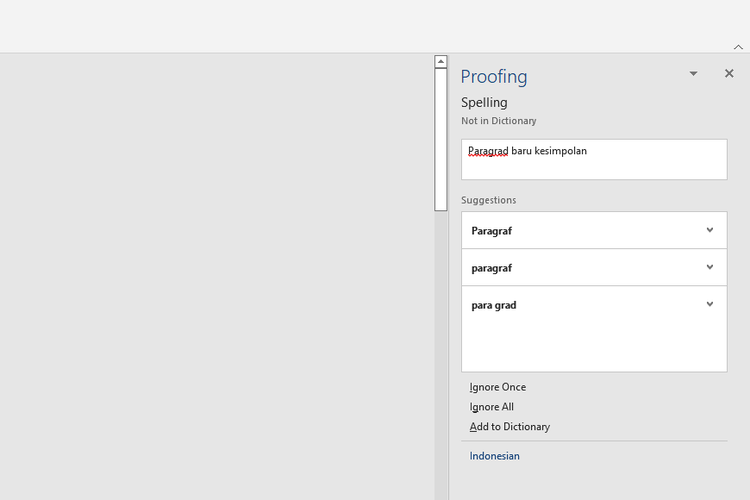Click the word kesimpolan in the sentence box
The width and height of the screenshot is (750, 500).
point(560,151)
